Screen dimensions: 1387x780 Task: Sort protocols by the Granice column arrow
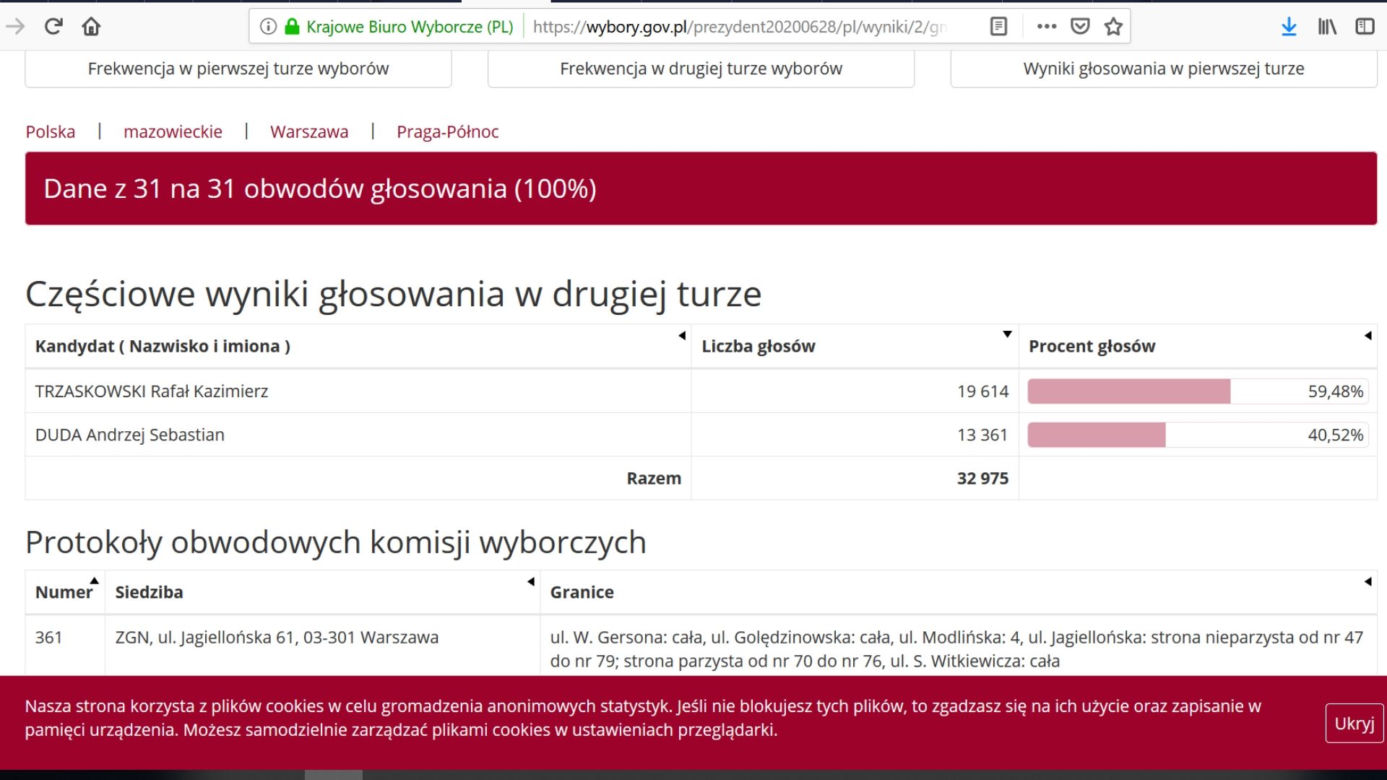pos(1367,581)
